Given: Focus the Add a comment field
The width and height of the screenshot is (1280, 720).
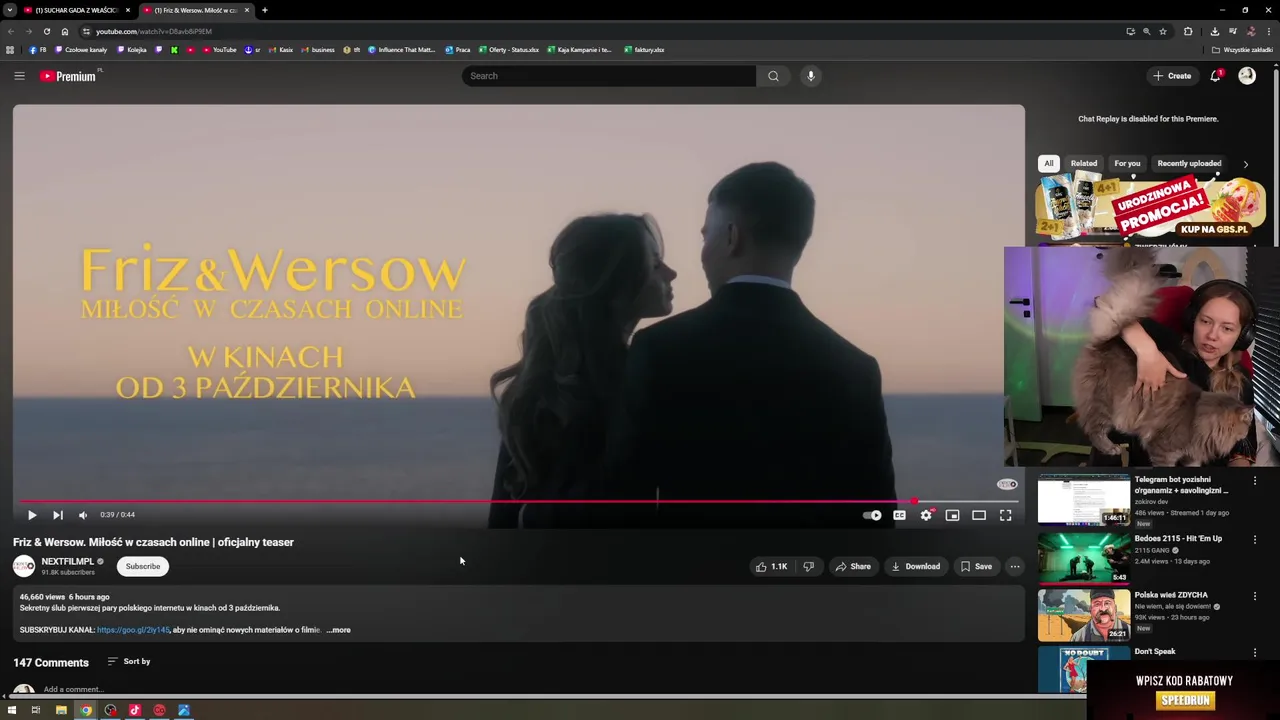Looking at the screenshot, I should (73, 689).
